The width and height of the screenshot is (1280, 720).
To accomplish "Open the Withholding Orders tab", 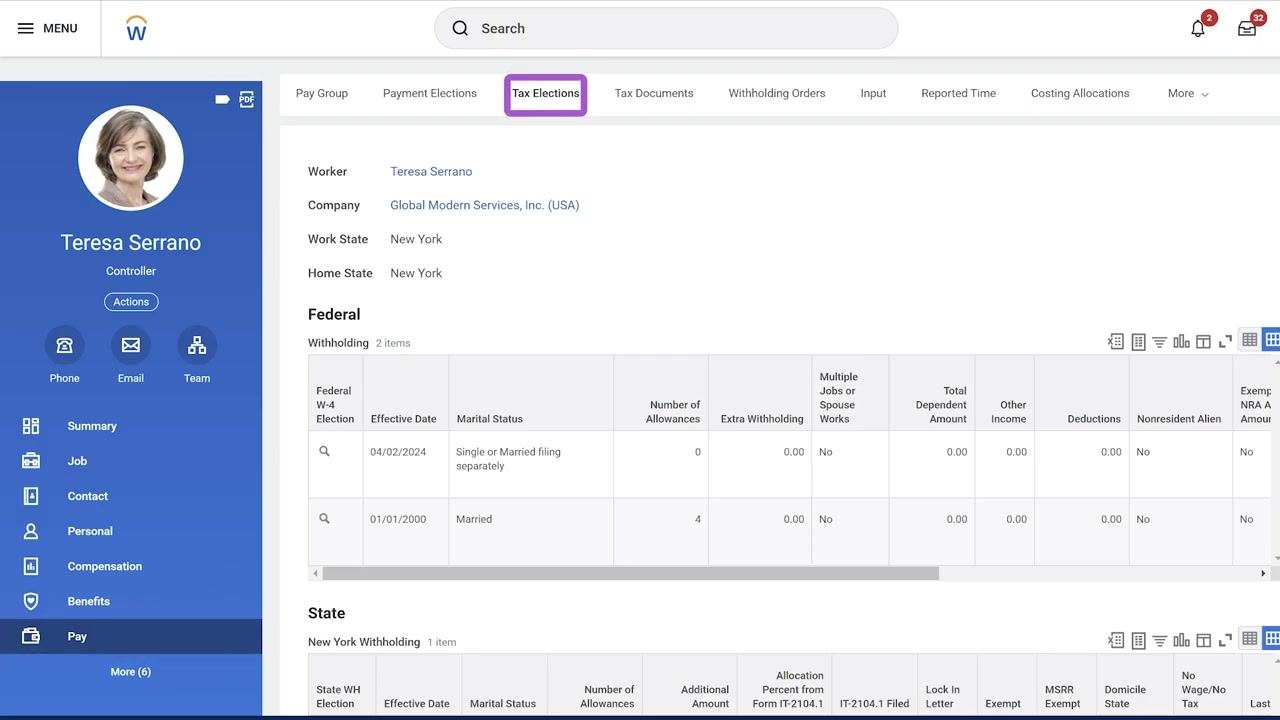I will point(777,93).
